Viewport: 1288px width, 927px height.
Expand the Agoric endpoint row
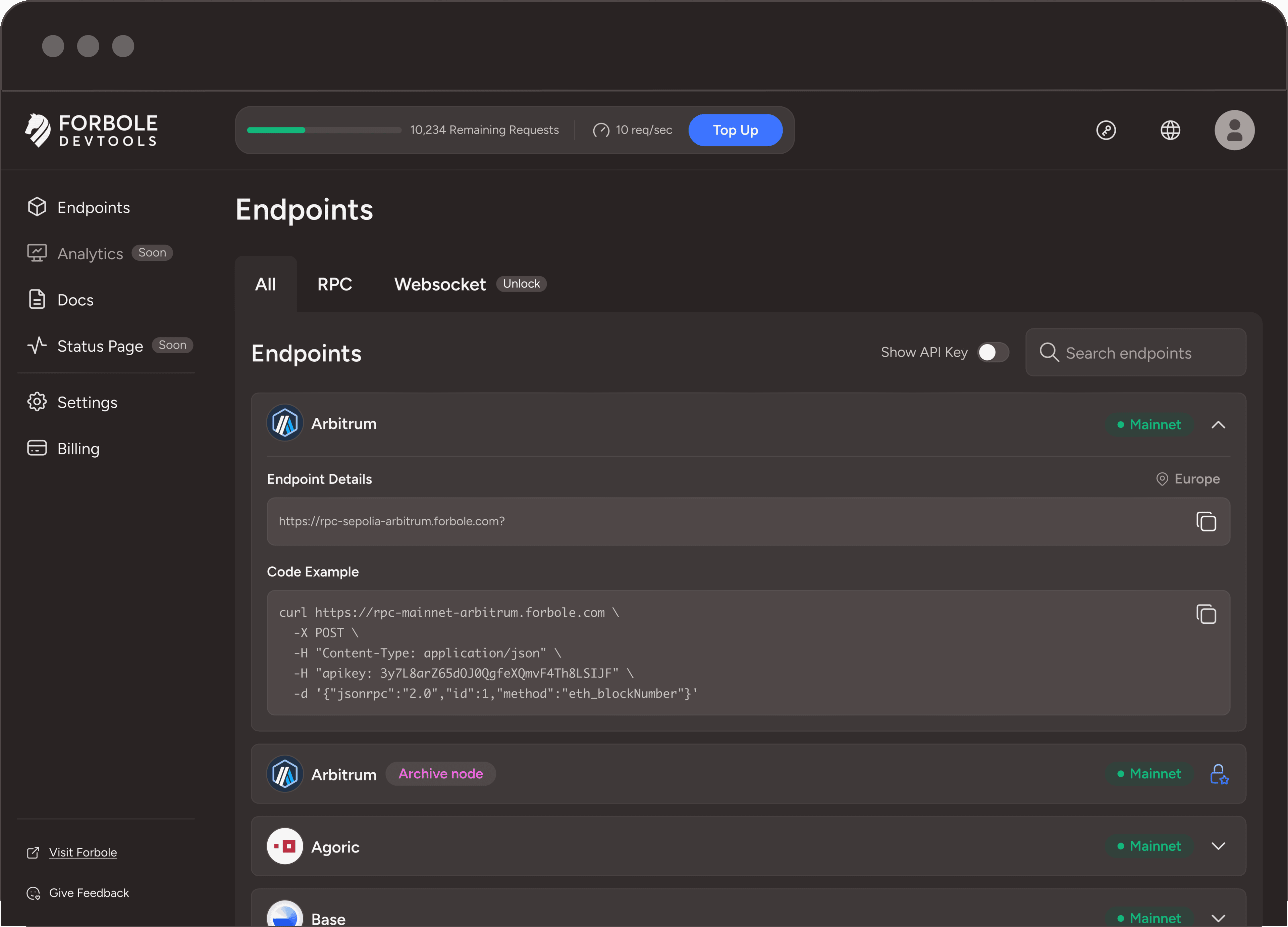(x=1218, y=846)
